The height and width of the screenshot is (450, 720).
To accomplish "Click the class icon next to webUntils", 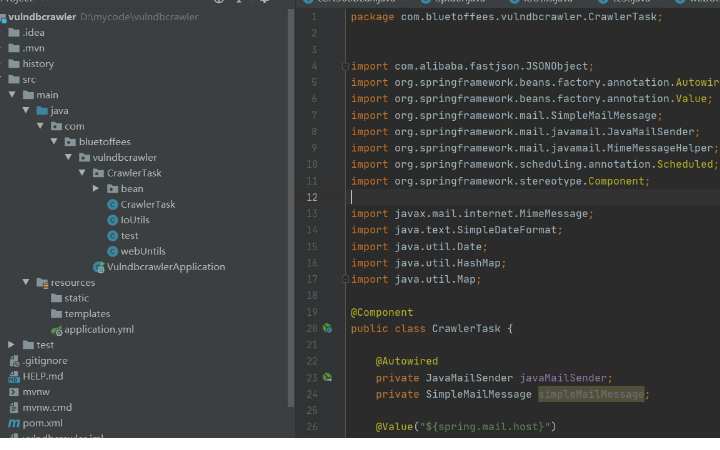I will tap(112, 251).
